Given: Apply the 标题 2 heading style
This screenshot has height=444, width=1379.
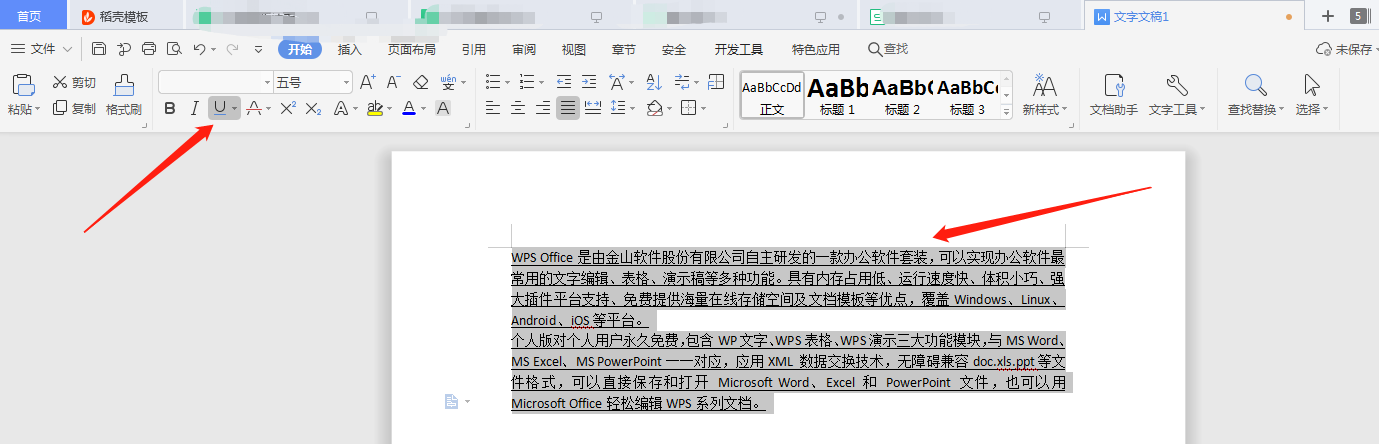Looking at the screenshot, I should (903, 96).
